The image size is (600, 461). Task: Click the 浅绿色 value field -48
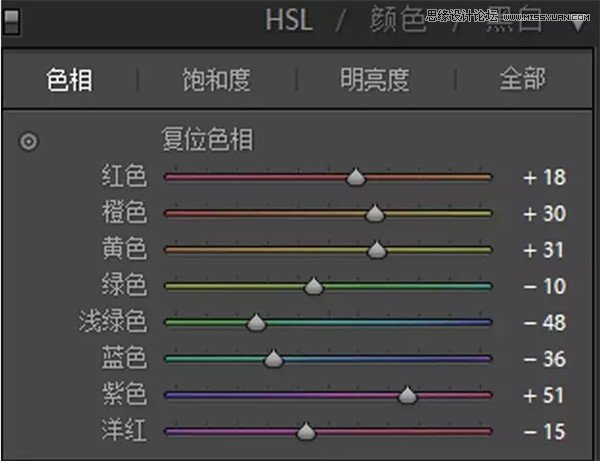point(545,323)
